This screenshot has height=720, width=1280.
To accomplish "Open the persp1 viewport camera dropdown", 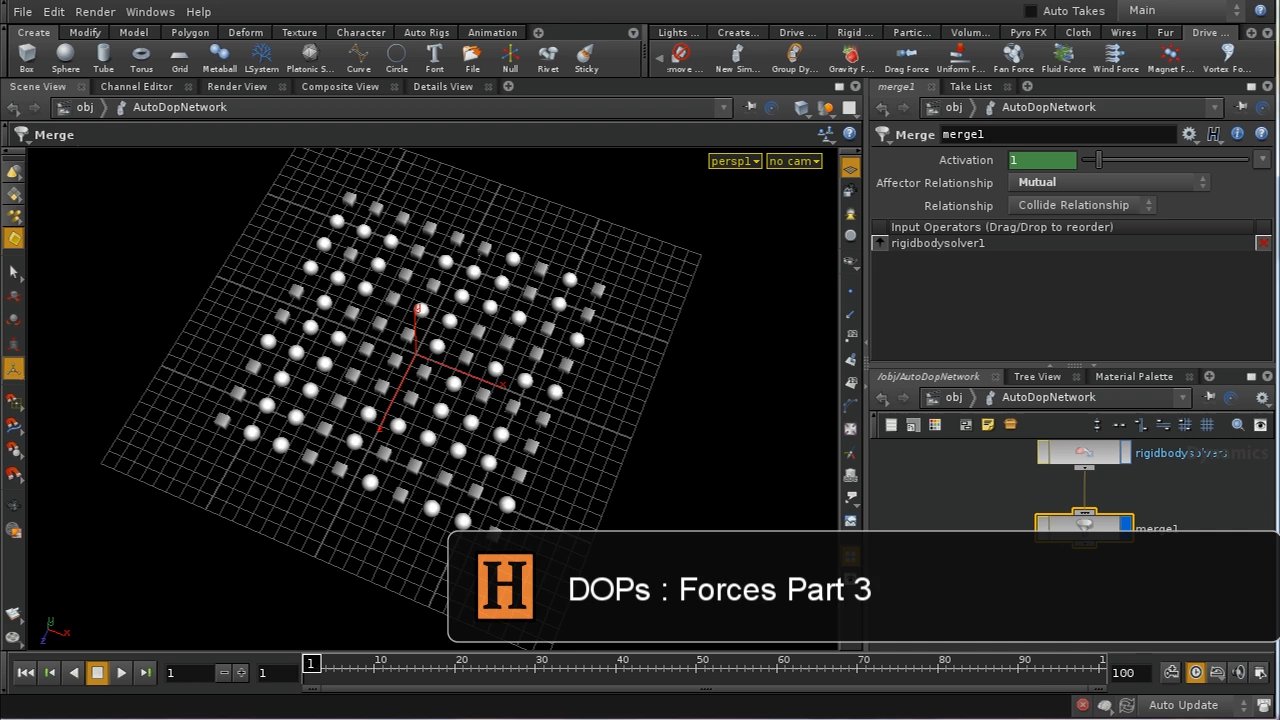I will coord(734,161).
